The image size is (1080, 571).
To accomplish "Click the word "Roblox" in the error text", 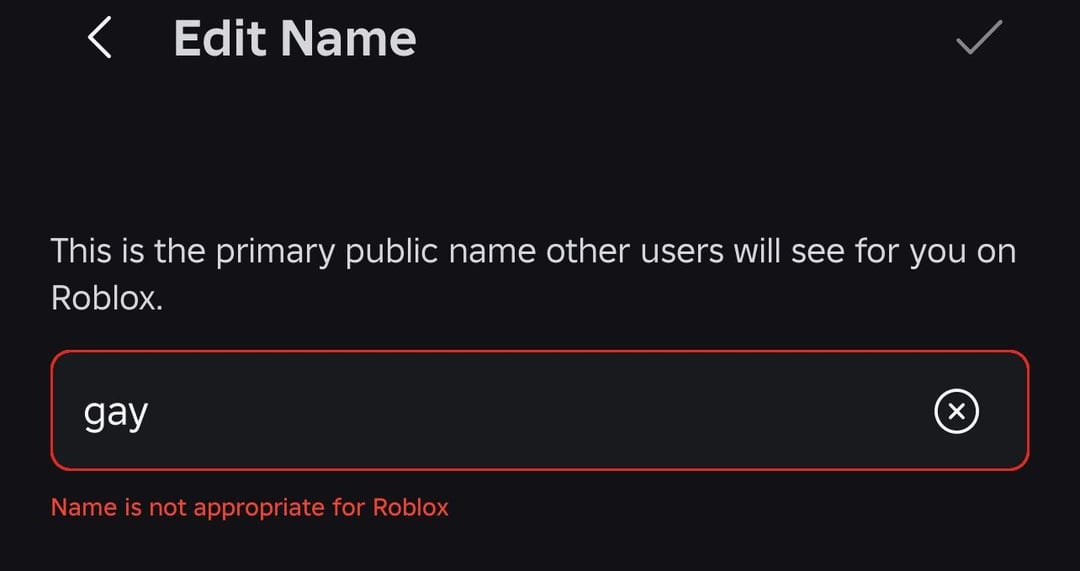I will pyautogui.click(x=411, y=507).
